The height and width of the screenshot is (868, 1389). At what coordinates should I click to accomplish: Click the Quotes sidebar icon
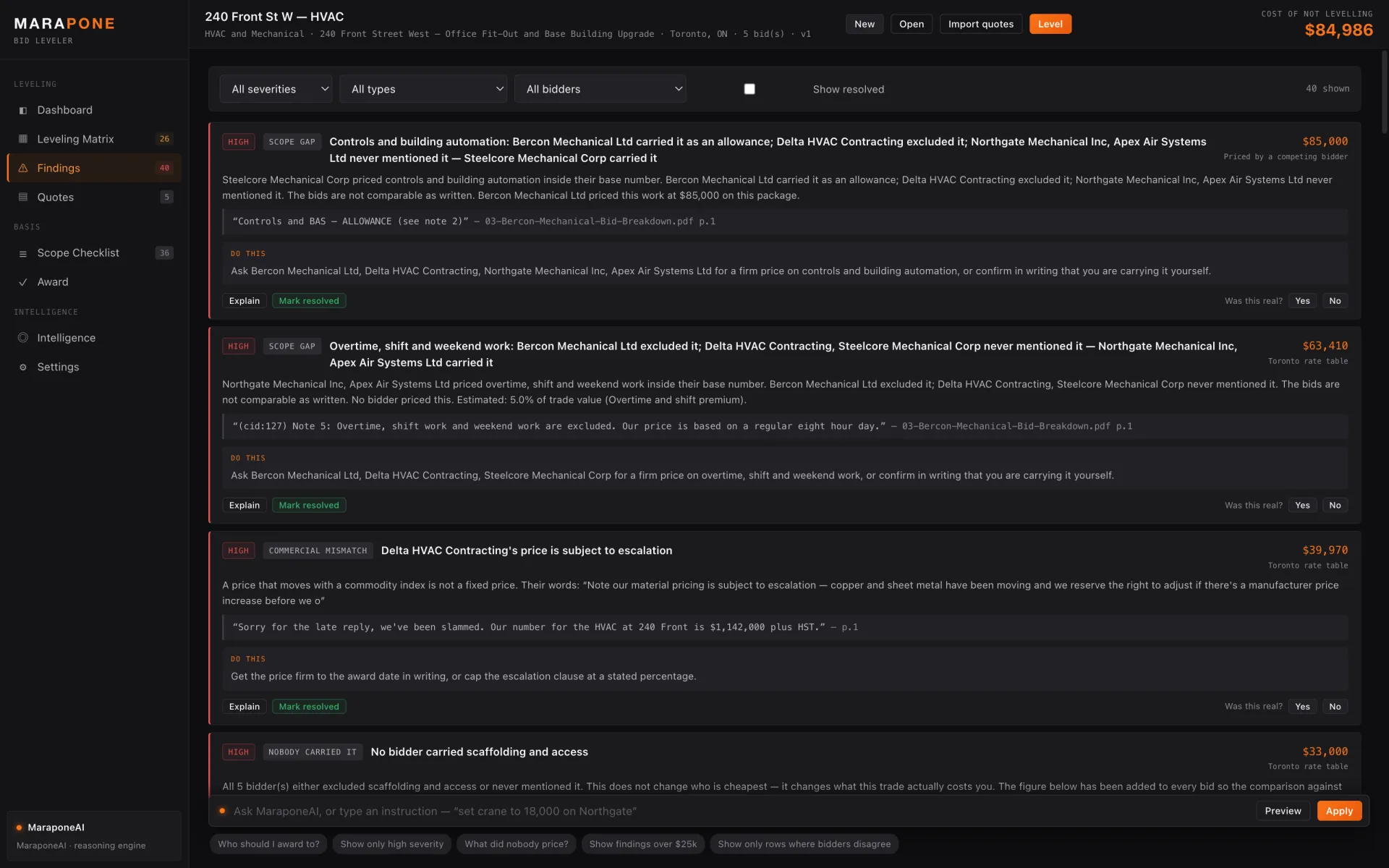point(23,197)
